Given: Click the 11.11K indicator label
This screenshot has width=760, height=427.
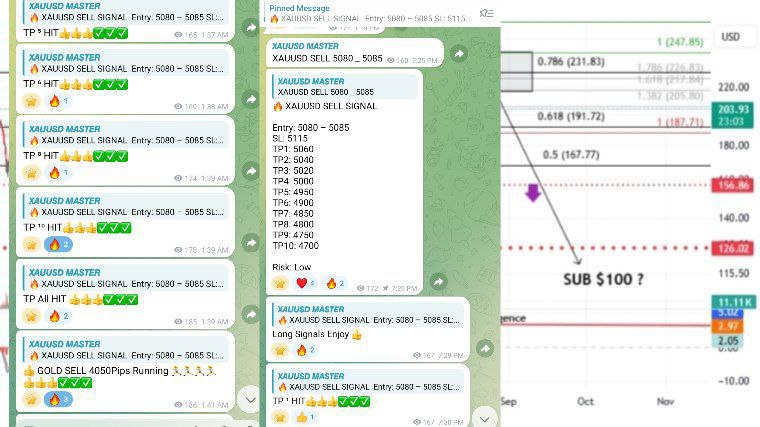Looking at the screenshot, I should 733,302.
